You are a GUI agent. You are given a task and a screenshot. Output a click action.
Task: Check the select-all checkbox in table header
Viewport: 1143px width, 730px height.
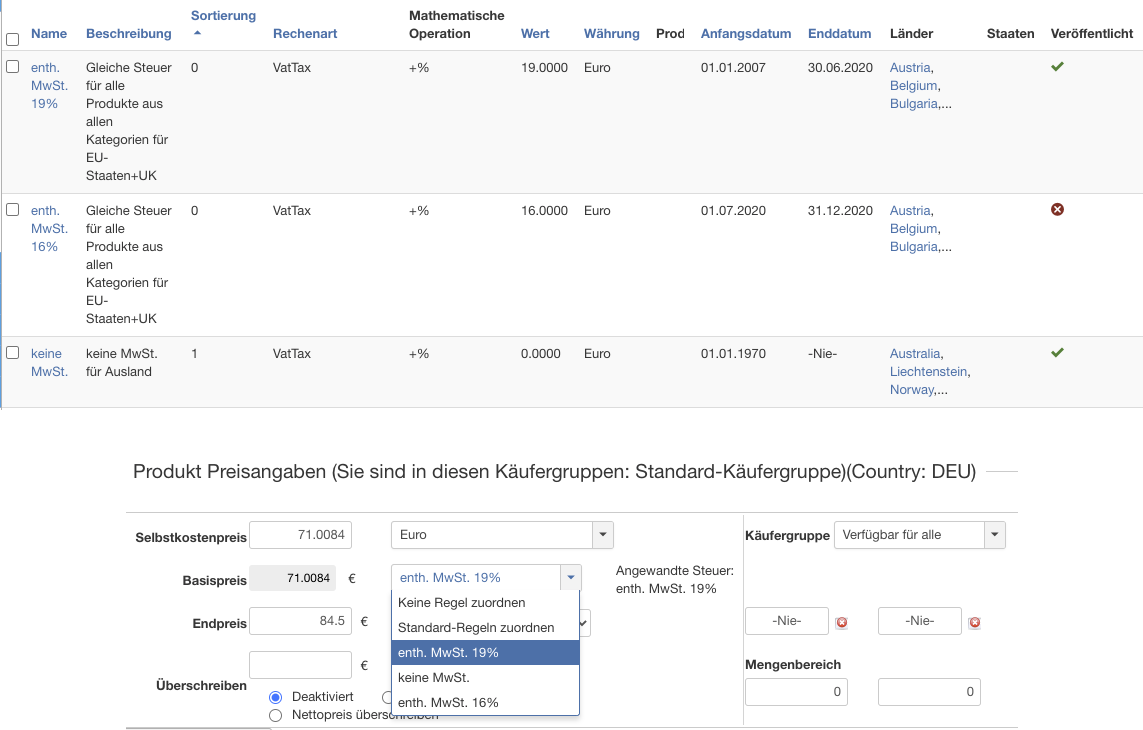[x=13, y=40]
